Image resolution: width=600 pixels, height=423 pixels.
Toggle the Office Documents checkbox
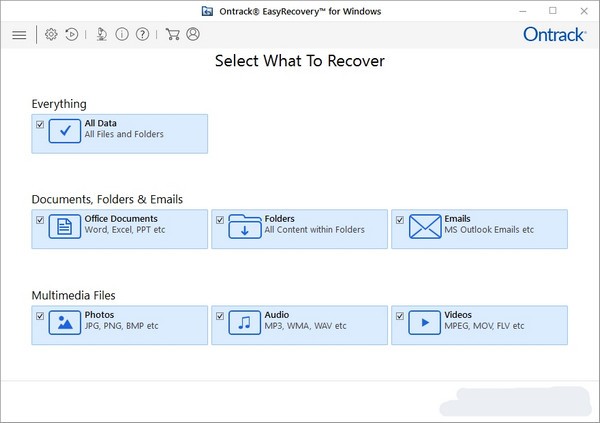click(40, 220)
